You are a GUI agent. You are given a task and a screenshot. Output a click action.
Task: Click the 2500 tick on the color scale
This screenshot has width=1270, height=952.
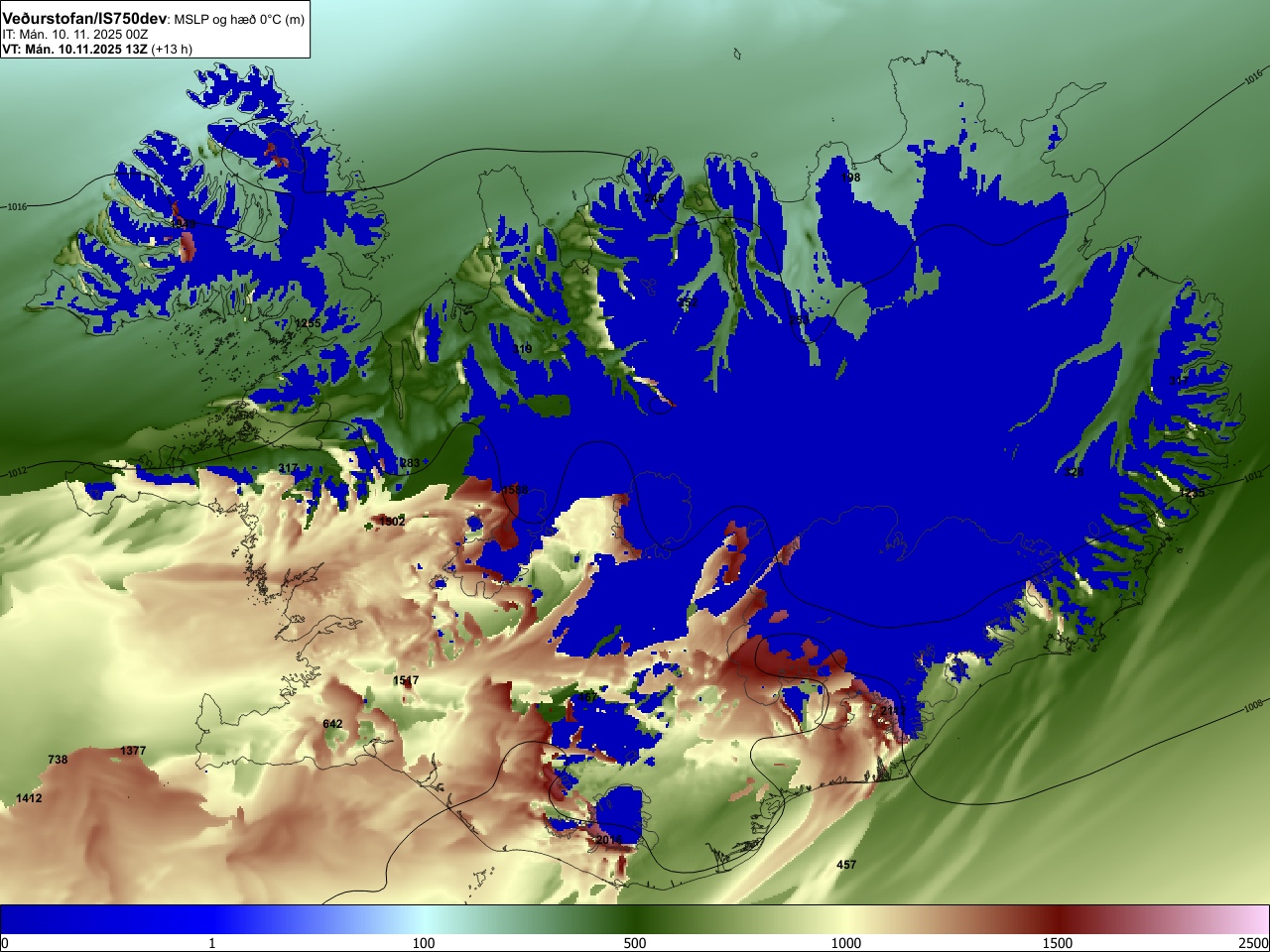coord(1253,942)
